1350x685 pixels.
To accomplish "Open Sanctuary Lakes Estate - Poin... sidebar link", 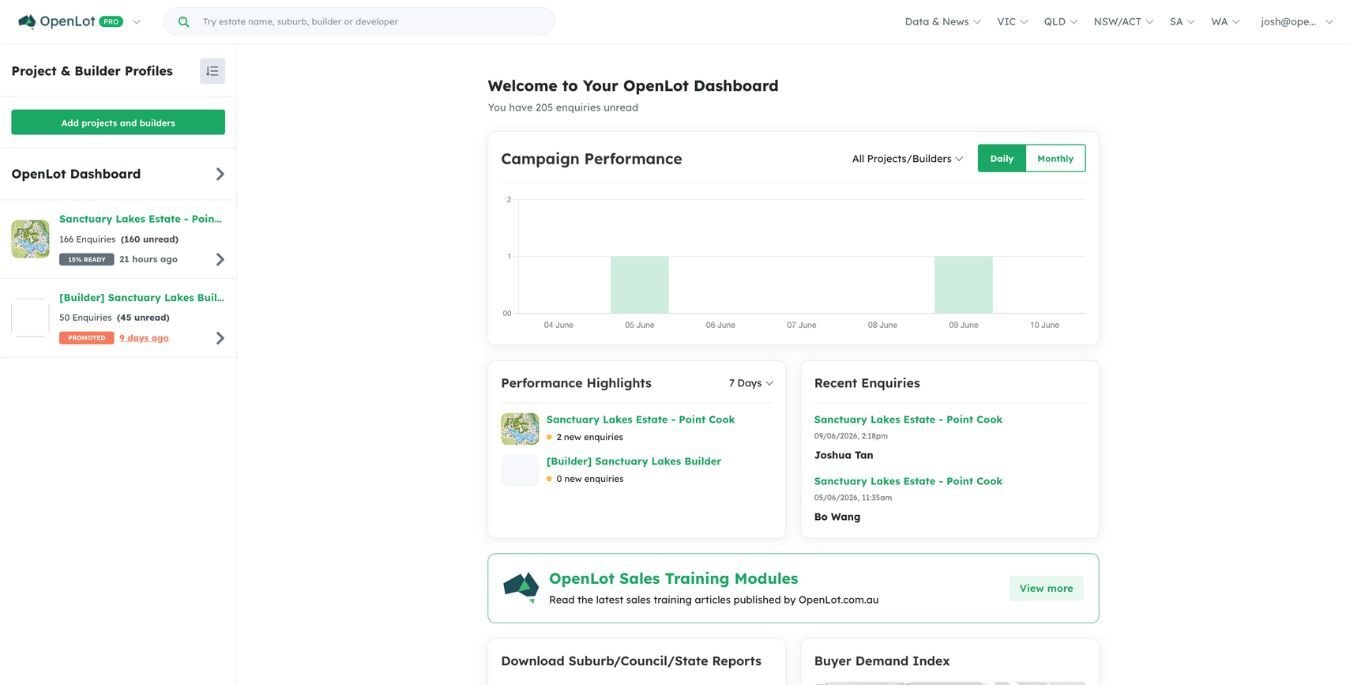I will [141, 219].
